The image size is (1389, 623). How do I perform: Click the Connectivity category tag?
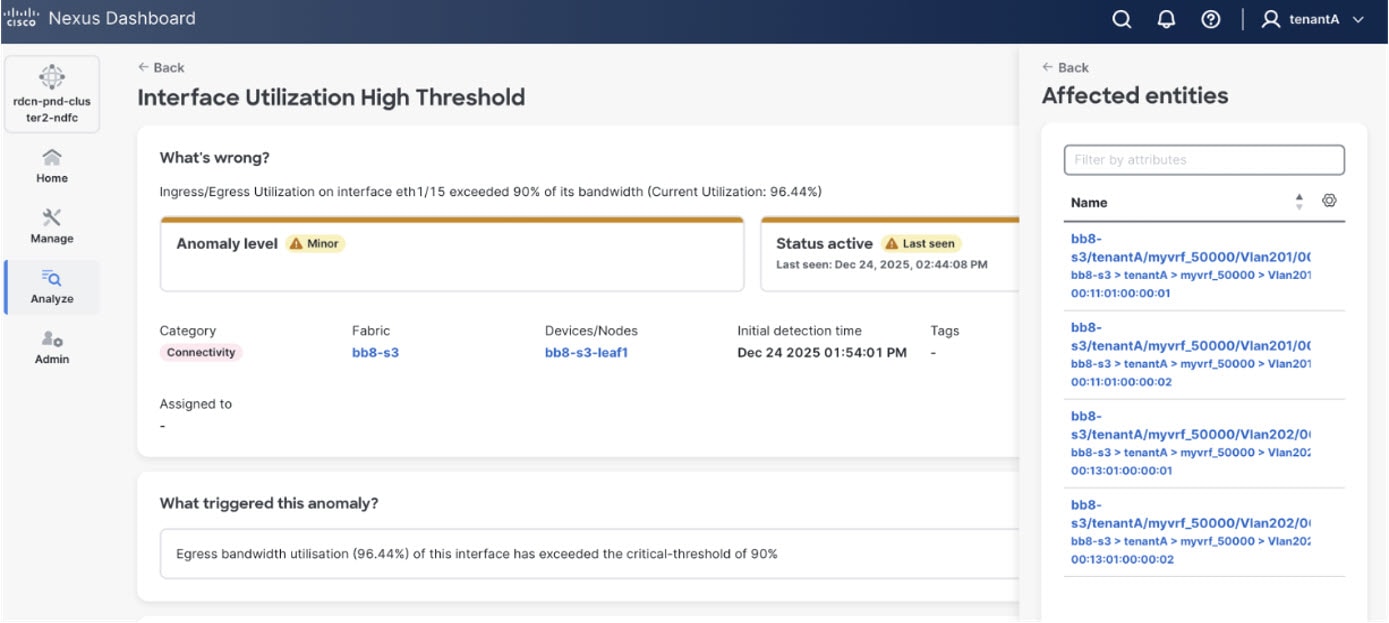click(201, 352)
